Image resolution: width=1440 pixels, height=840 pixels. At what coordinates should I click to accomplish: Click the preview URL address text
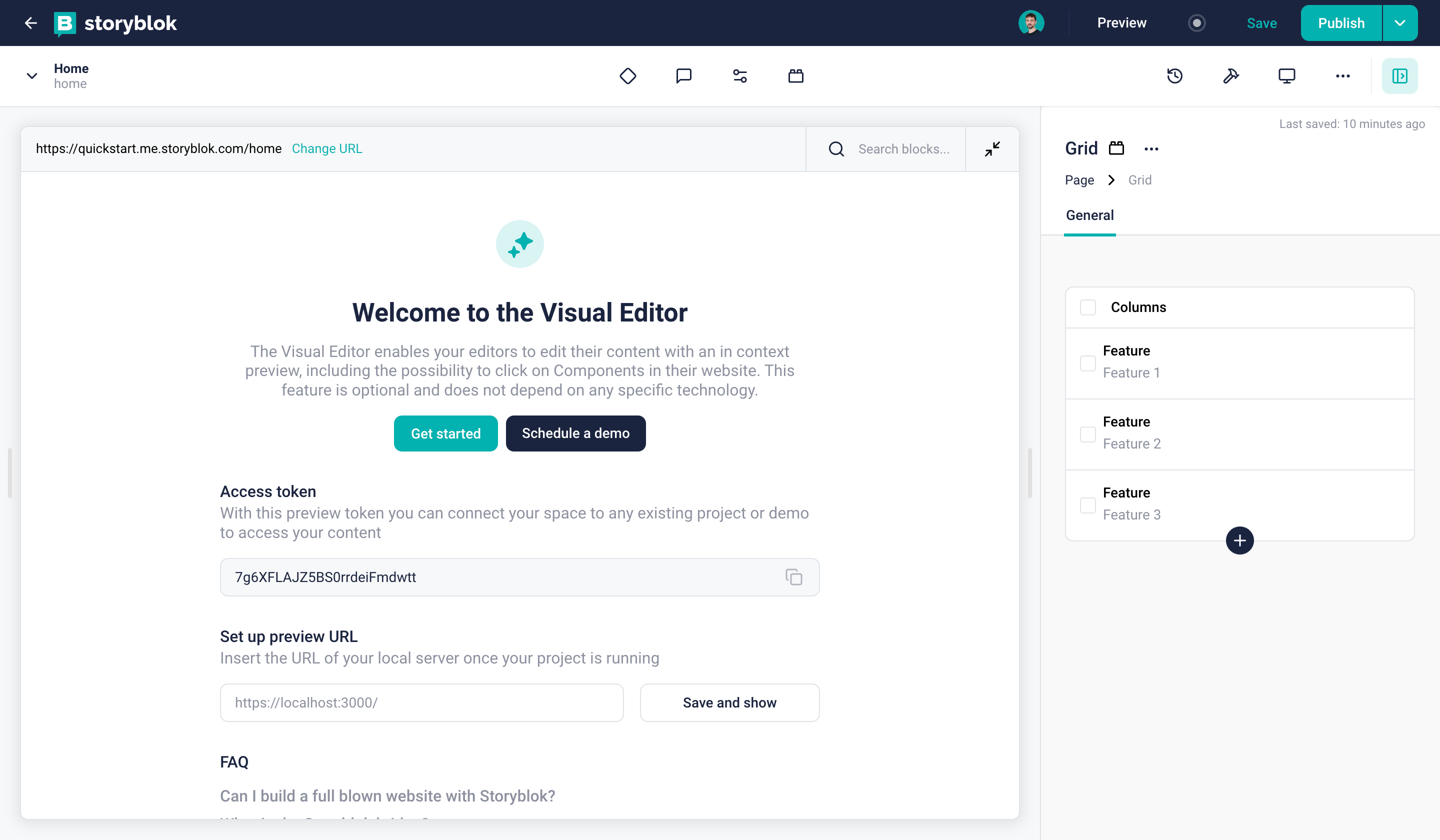point(159,148)
